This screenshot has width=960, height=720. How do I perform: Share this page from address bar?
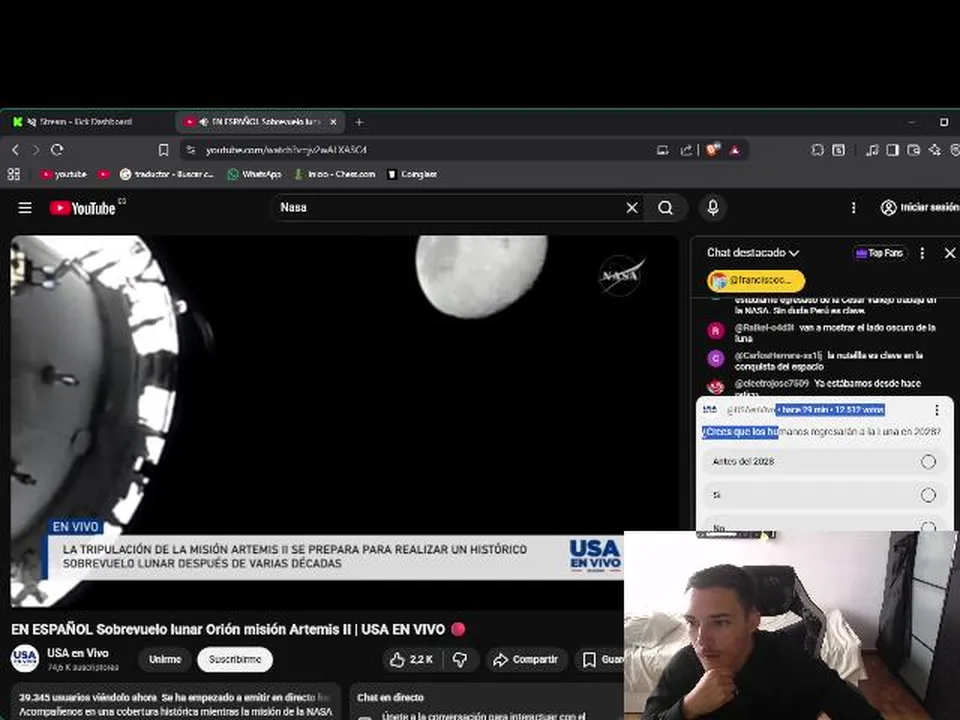point(686,150)
